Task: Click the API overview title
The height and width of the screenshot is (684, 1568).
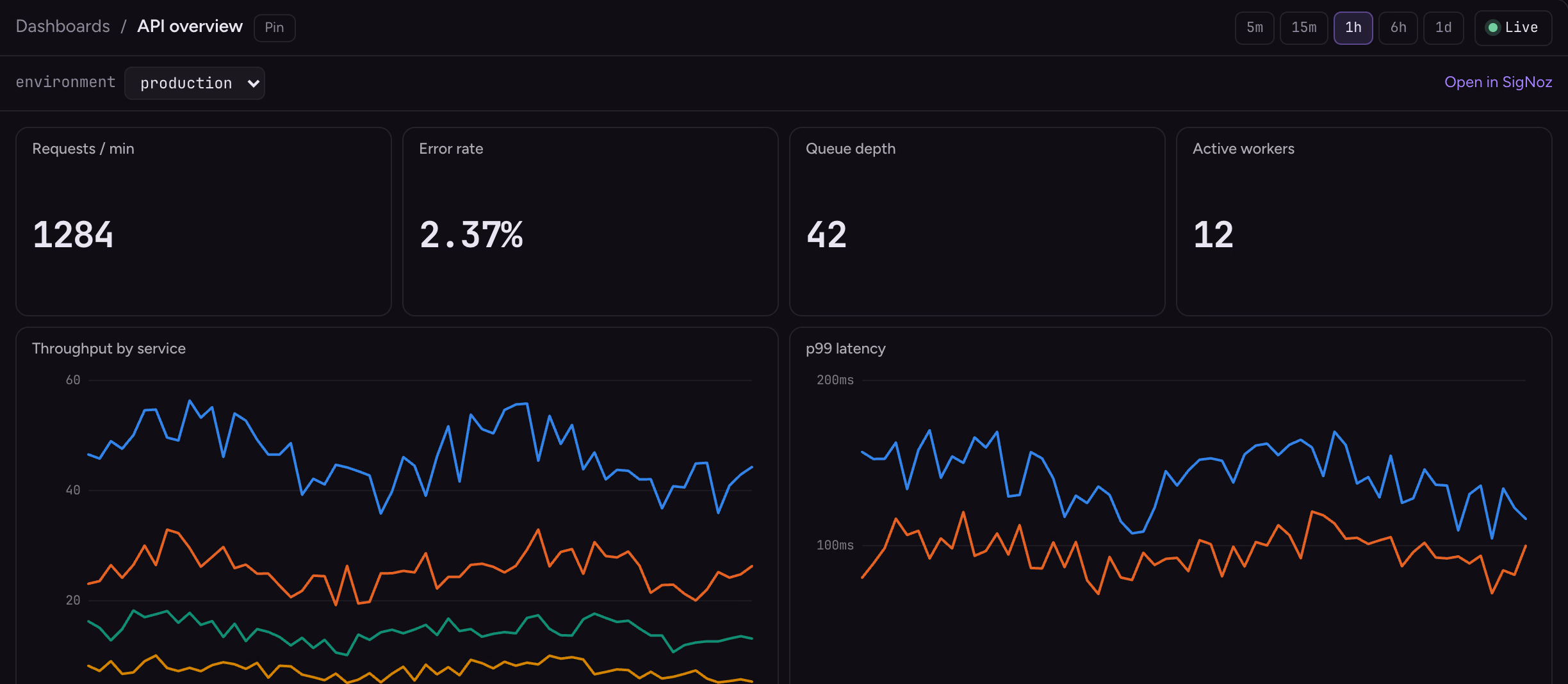Action: click(x=190, y=26)
